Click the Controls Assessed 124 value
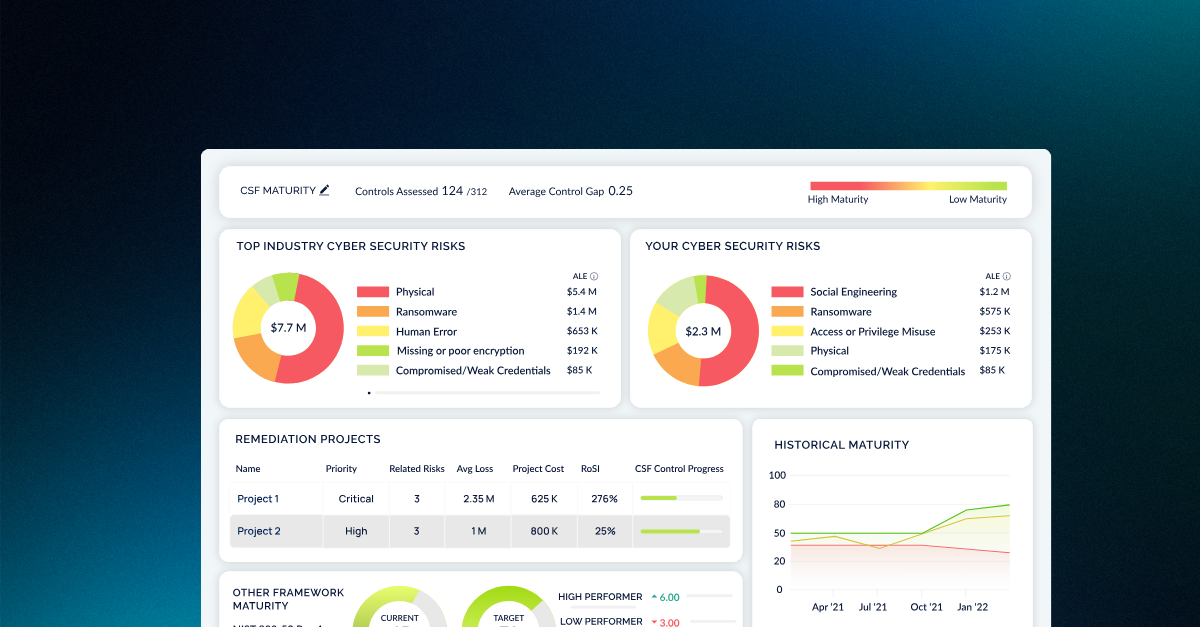This screenshot has width=1200, height=627. [x=452, y=191]
